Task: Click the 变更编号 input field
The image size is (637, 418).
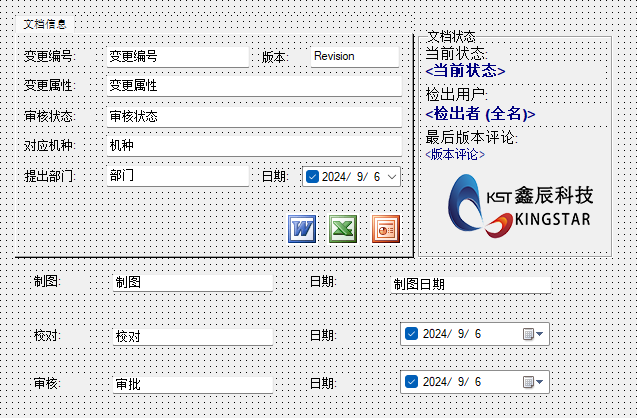Action: point(176,57)
